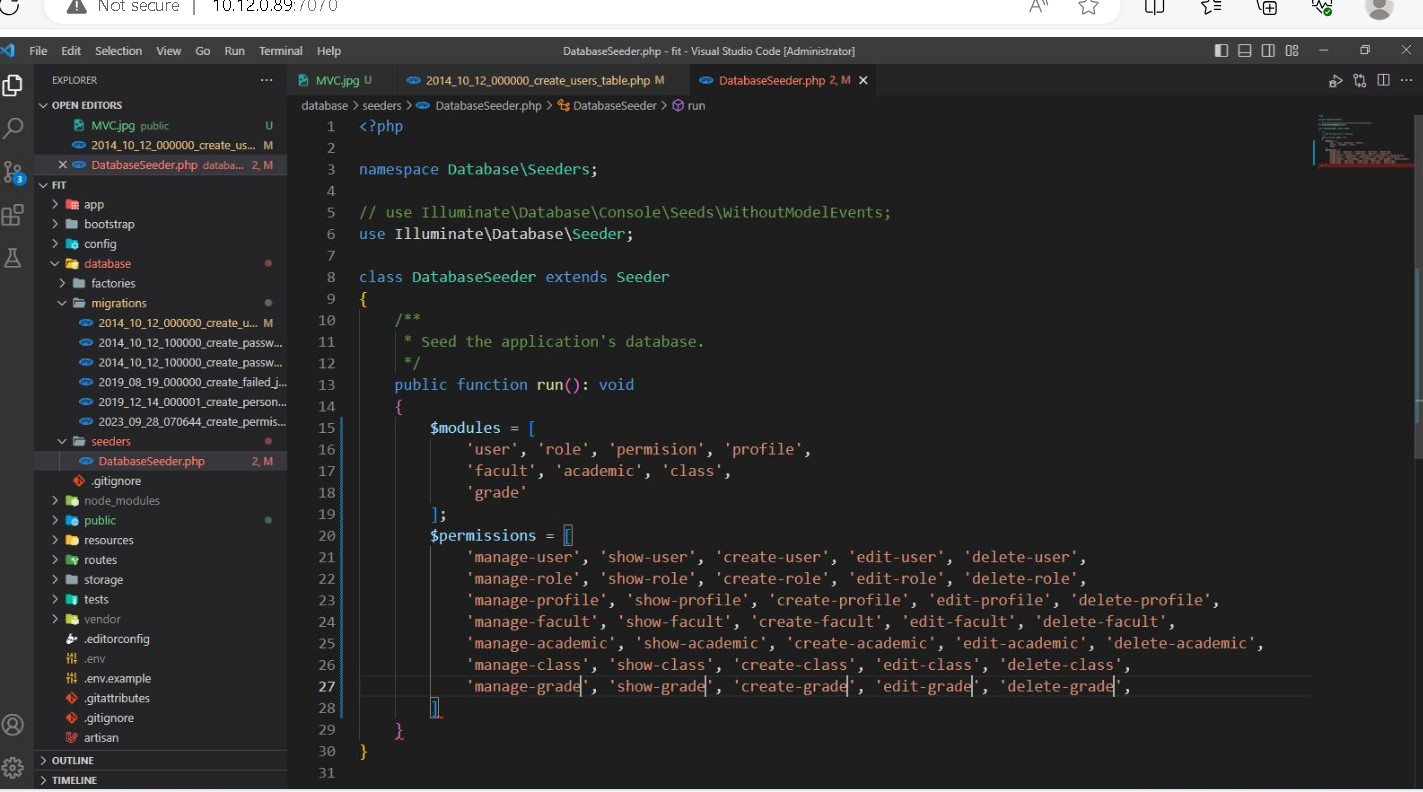Open Source Control view with badge
The height and width of the screenshot is (792, 1423).
coord(13,172)
